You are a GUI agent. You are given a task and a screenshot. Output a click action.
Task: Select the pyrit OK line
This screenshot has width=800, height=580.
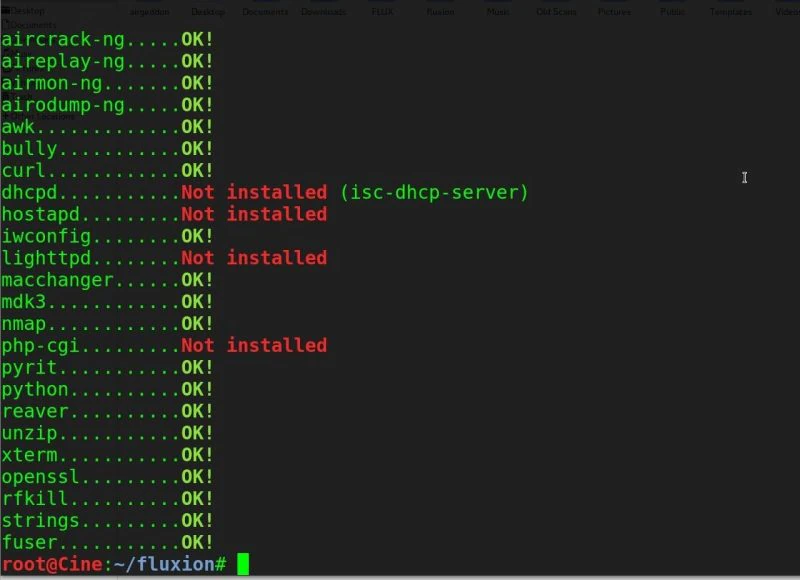click(x=107, y=368)
